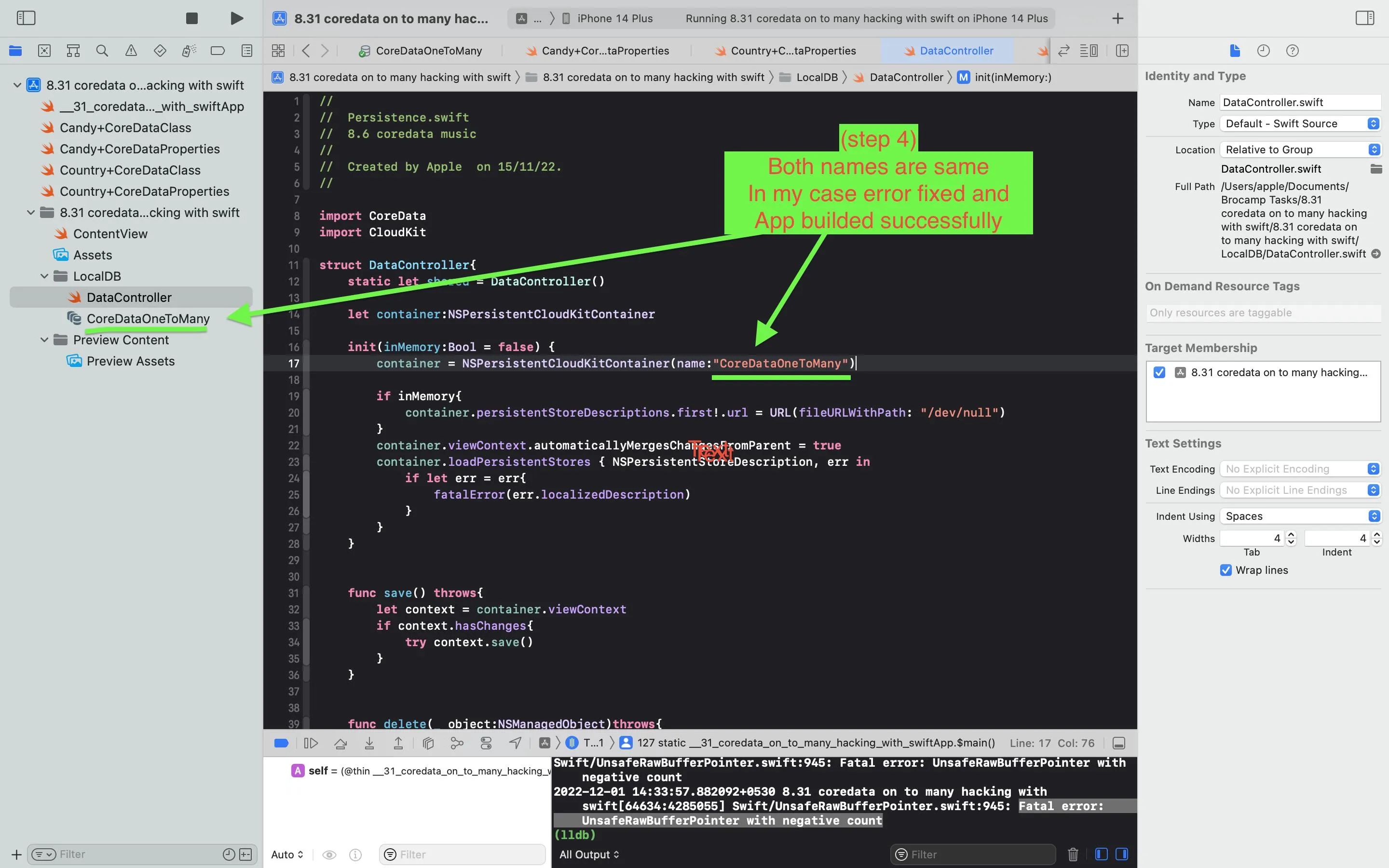This screenshot has width=1389, height=868.
Task: Select ContentView in the project navigator
Action: (110, 234)
